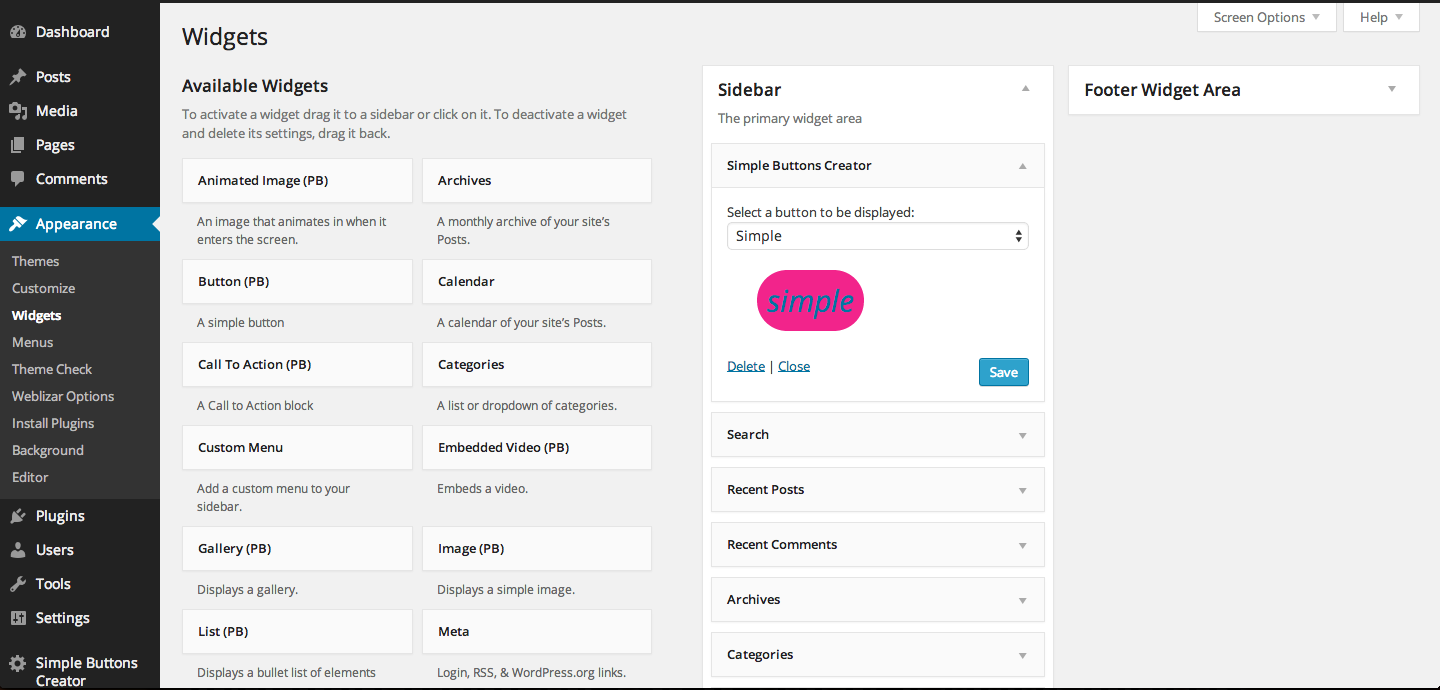The width and height of the screenshot is (1440, 690).
Task: Click the Close widget link
Action: pyautogui.click(x=794, y=366)
